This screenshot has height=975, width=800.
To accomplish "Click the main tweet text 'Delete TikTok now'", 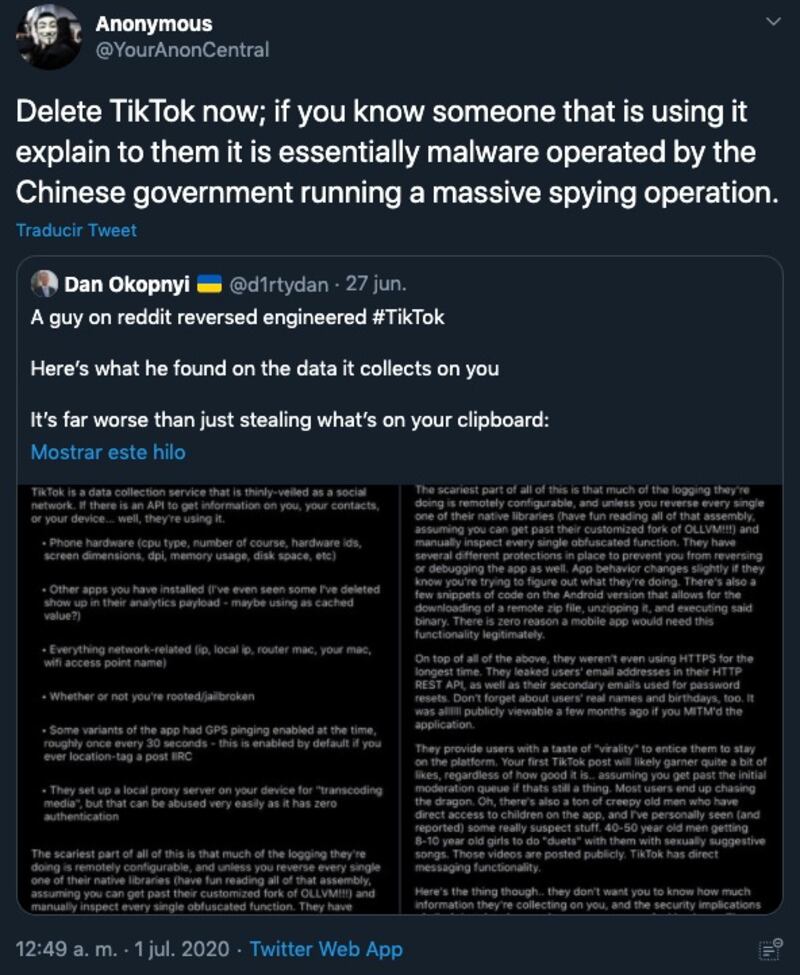I will [x=395, y=152].
